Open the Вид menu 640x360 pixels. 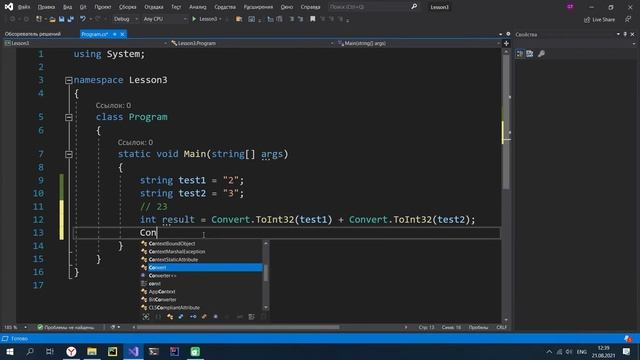point(67,7)
